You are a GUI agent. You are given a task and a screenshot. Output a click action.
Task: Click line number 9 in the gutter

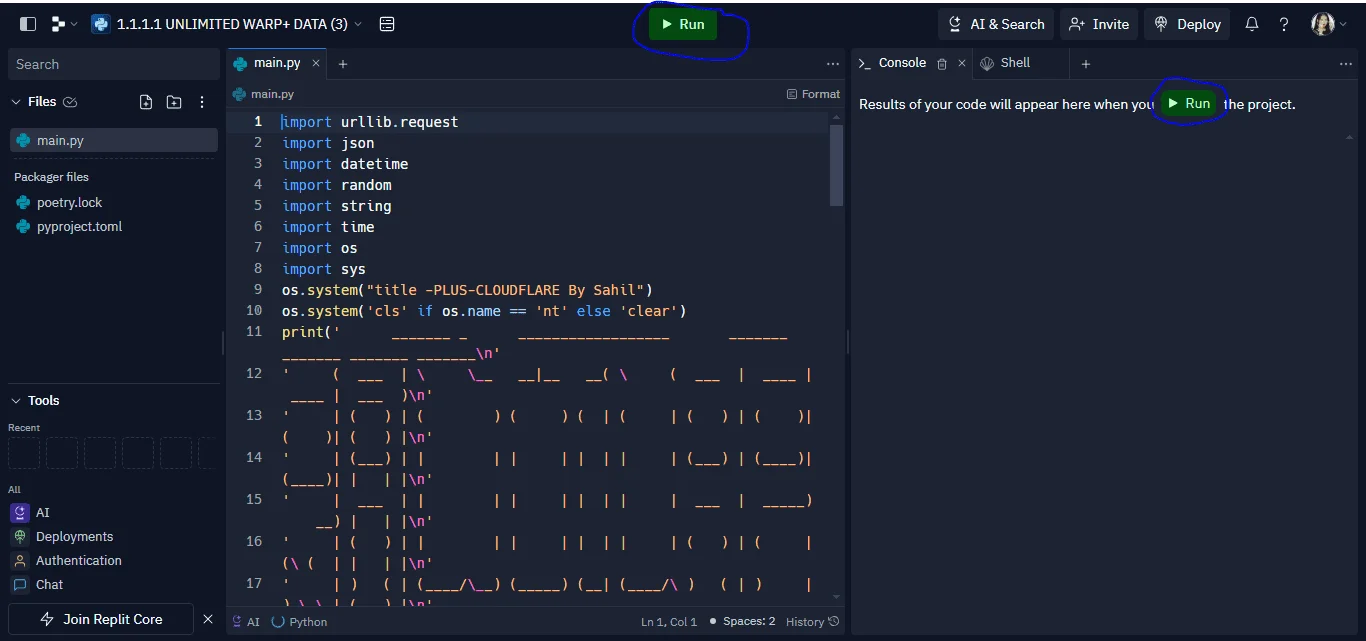pos(258,290)
